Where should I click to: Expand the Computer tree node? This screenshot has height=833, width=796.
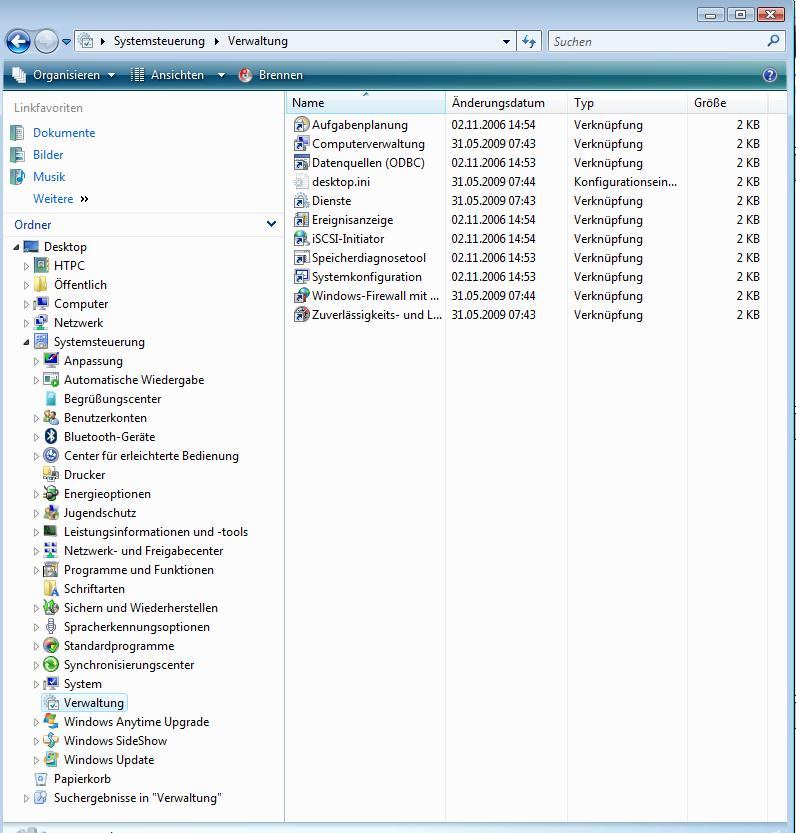pos(26,304)
